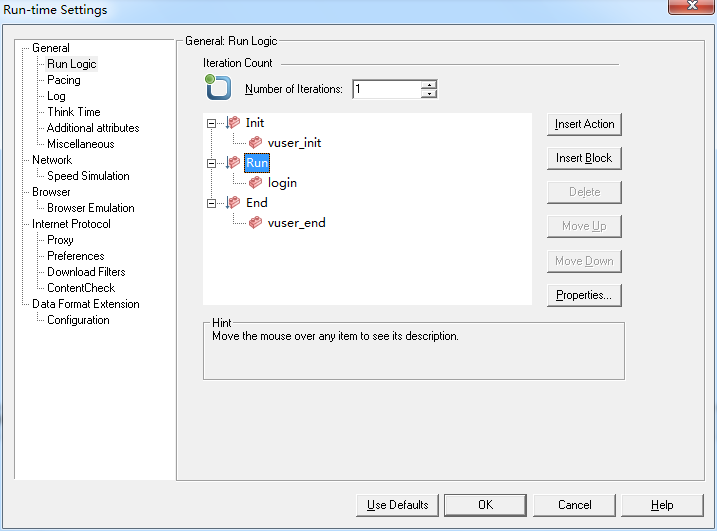The height and width of the screenshot is (531, 717).
Task: Close the Run-time Settings window
Action: pos(691,5)
